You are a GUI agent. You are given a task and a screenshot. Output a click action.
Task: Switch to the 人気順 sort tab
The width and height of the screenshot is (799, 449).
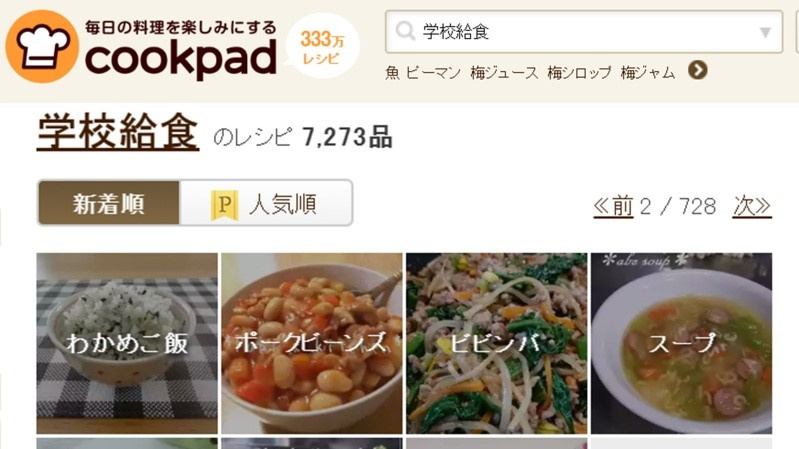(265, 203)
